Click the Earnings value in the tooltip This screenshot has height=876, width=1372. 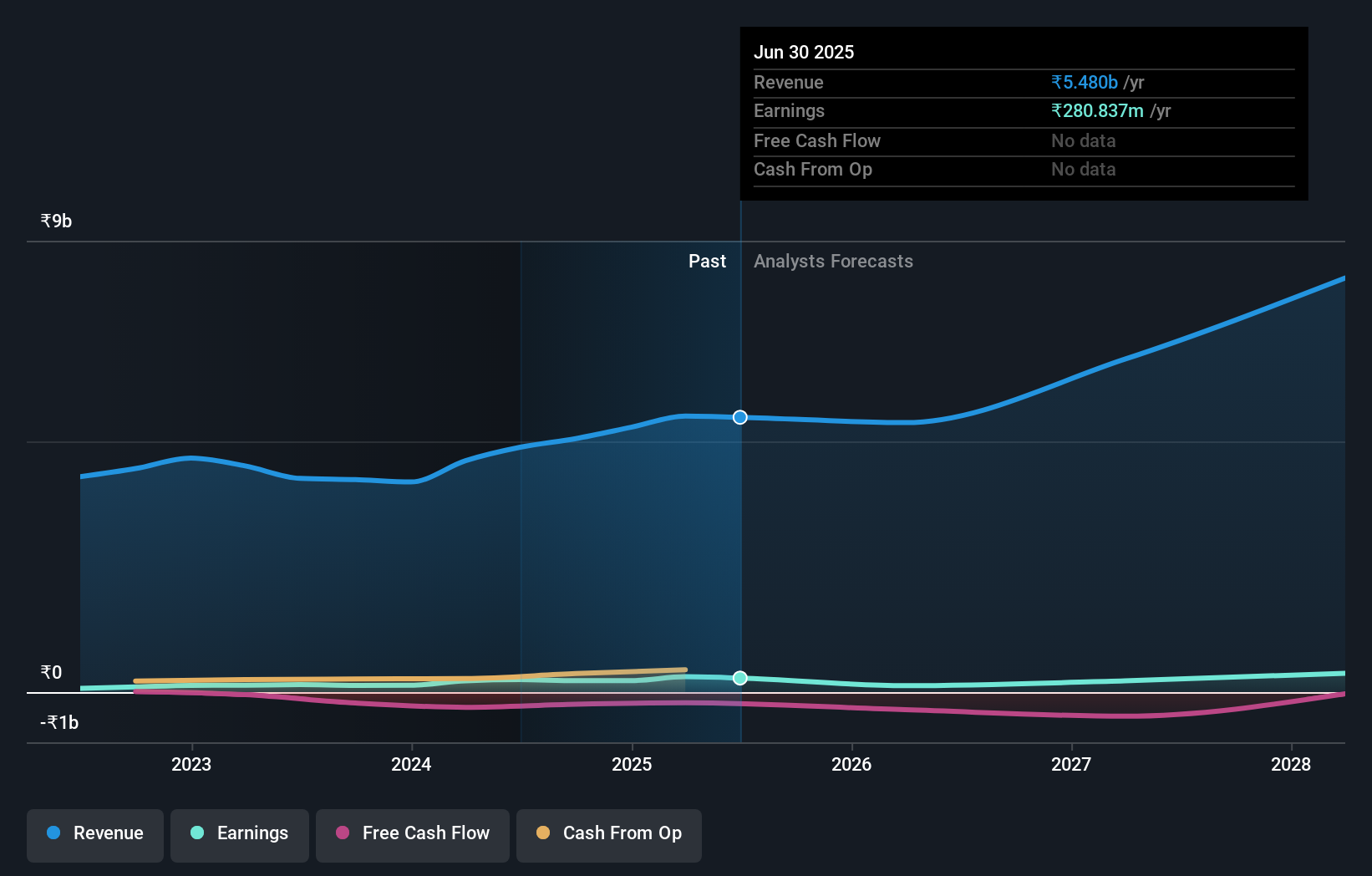tap(1110, 110)
